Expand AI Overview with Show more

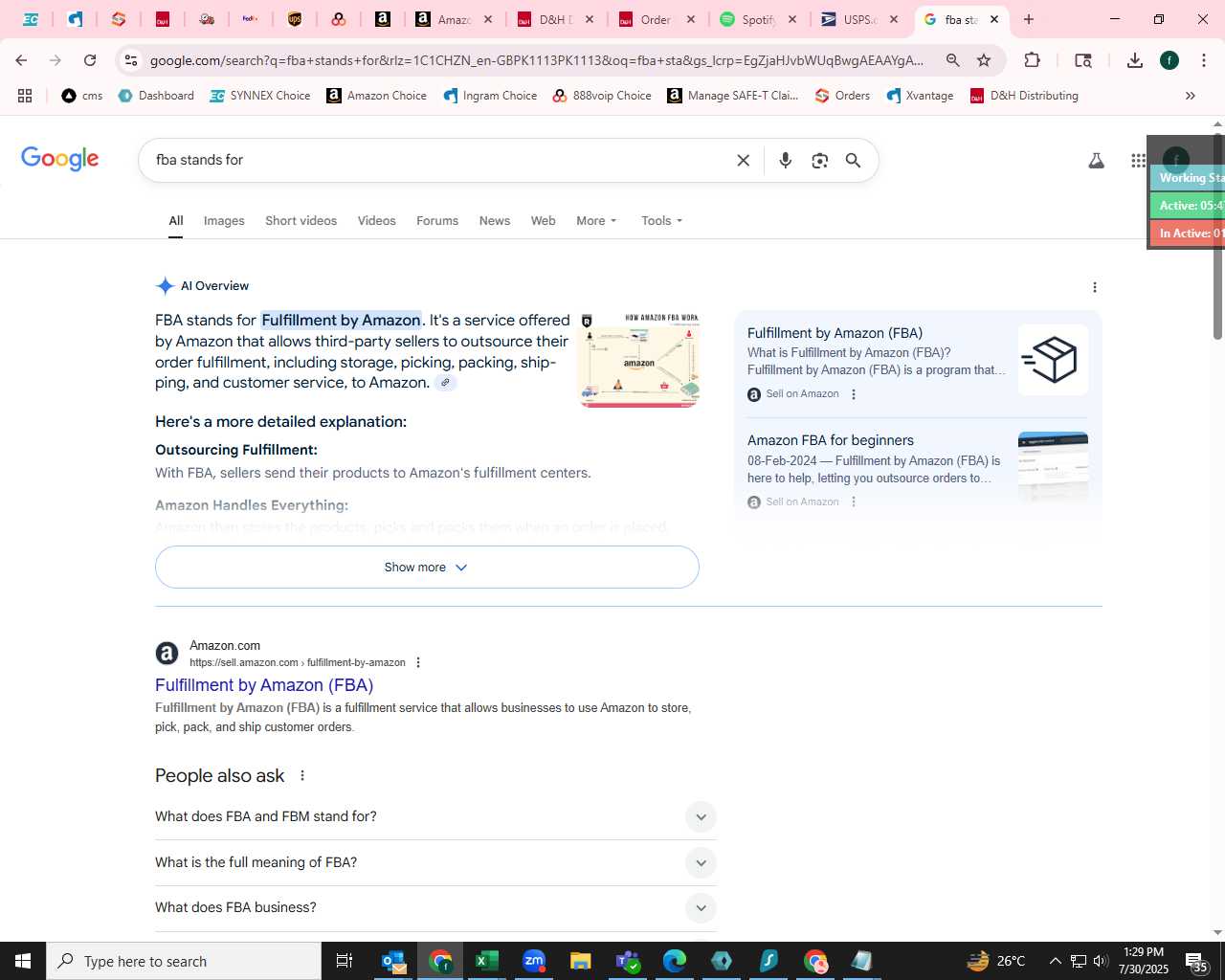pos(427,568)
